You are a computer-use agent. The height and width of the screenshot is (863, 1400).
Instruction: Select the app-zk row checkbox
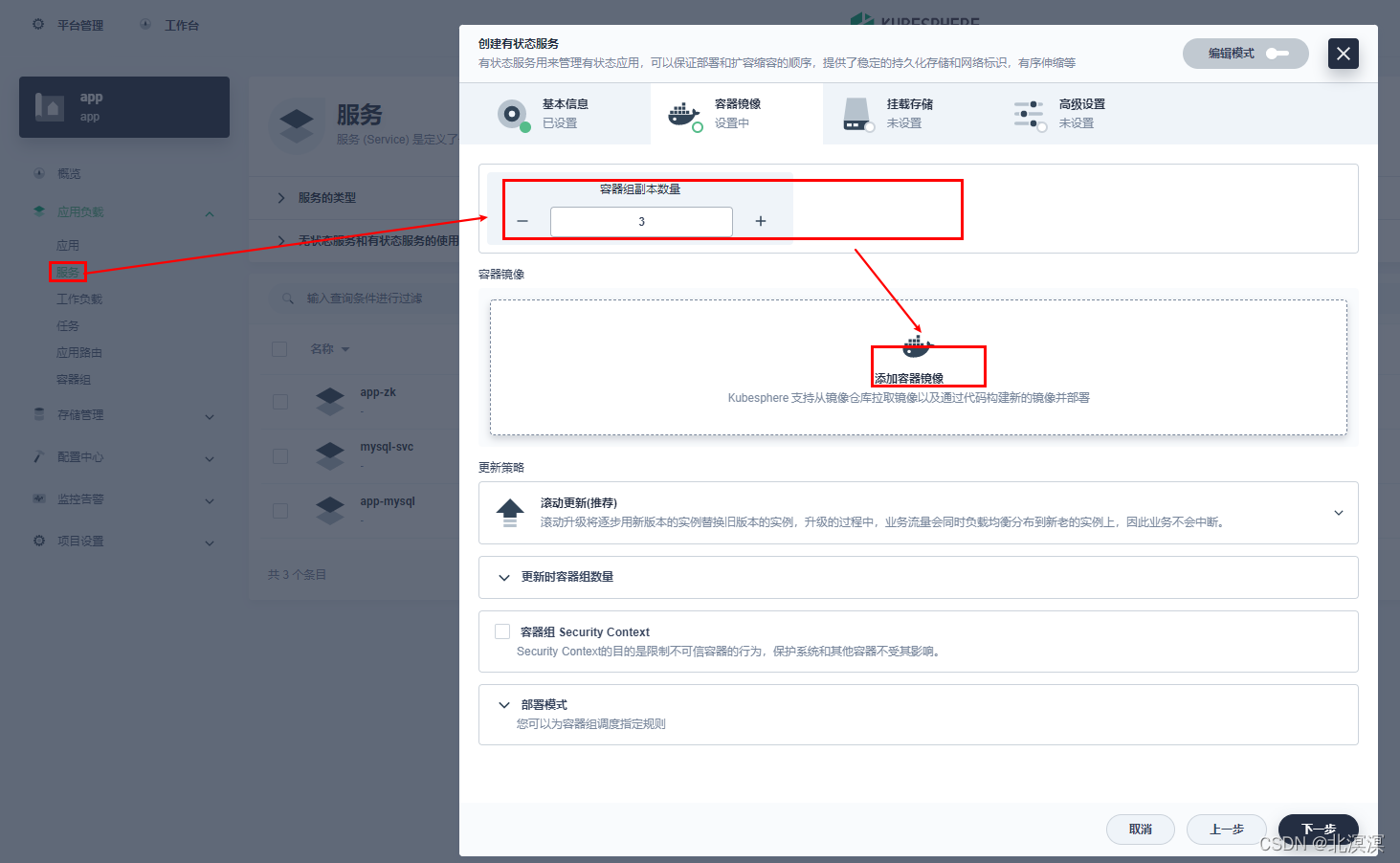[x=280, y=402]
